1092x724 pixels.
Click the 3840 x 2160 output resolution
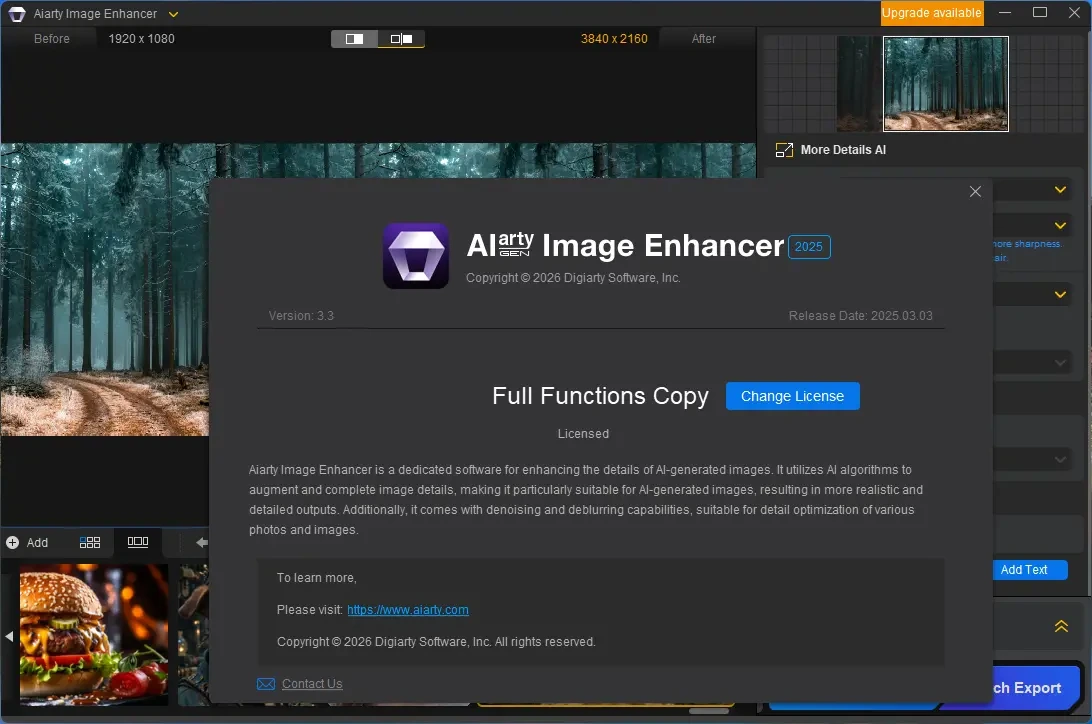[x=614, y=39]
